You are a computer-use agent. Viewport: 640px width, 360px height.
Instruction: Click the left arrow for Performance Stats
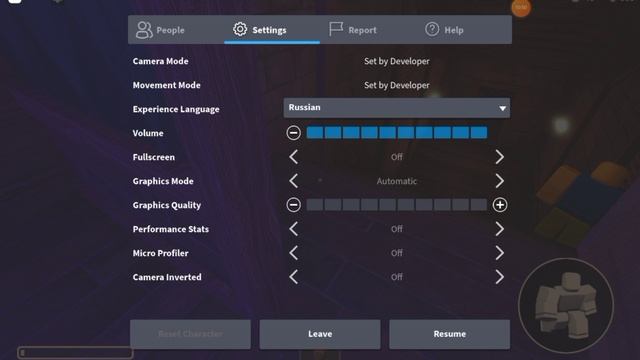click(293, 229)
